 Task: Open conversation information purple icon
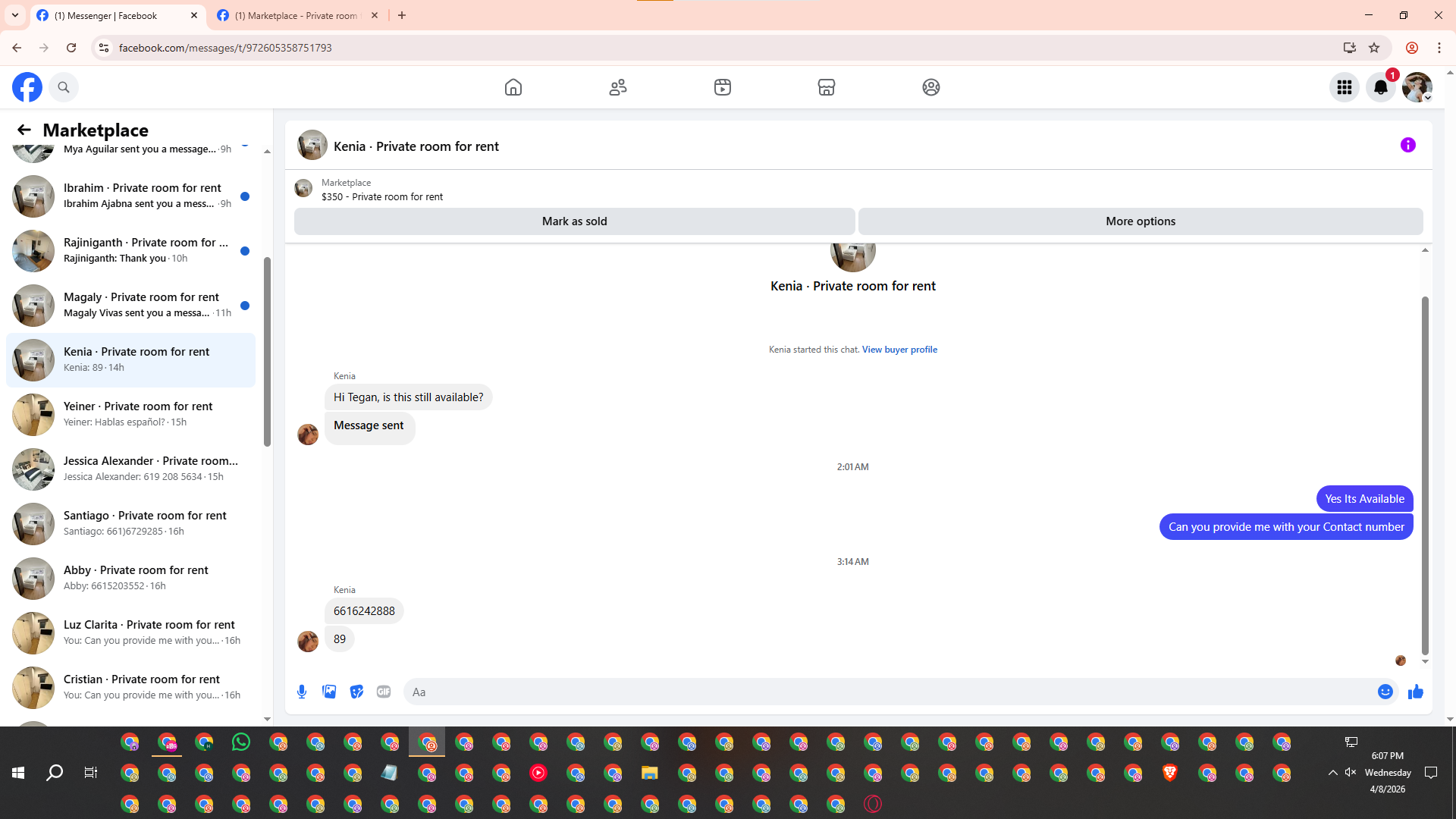tap(1407, 145)
